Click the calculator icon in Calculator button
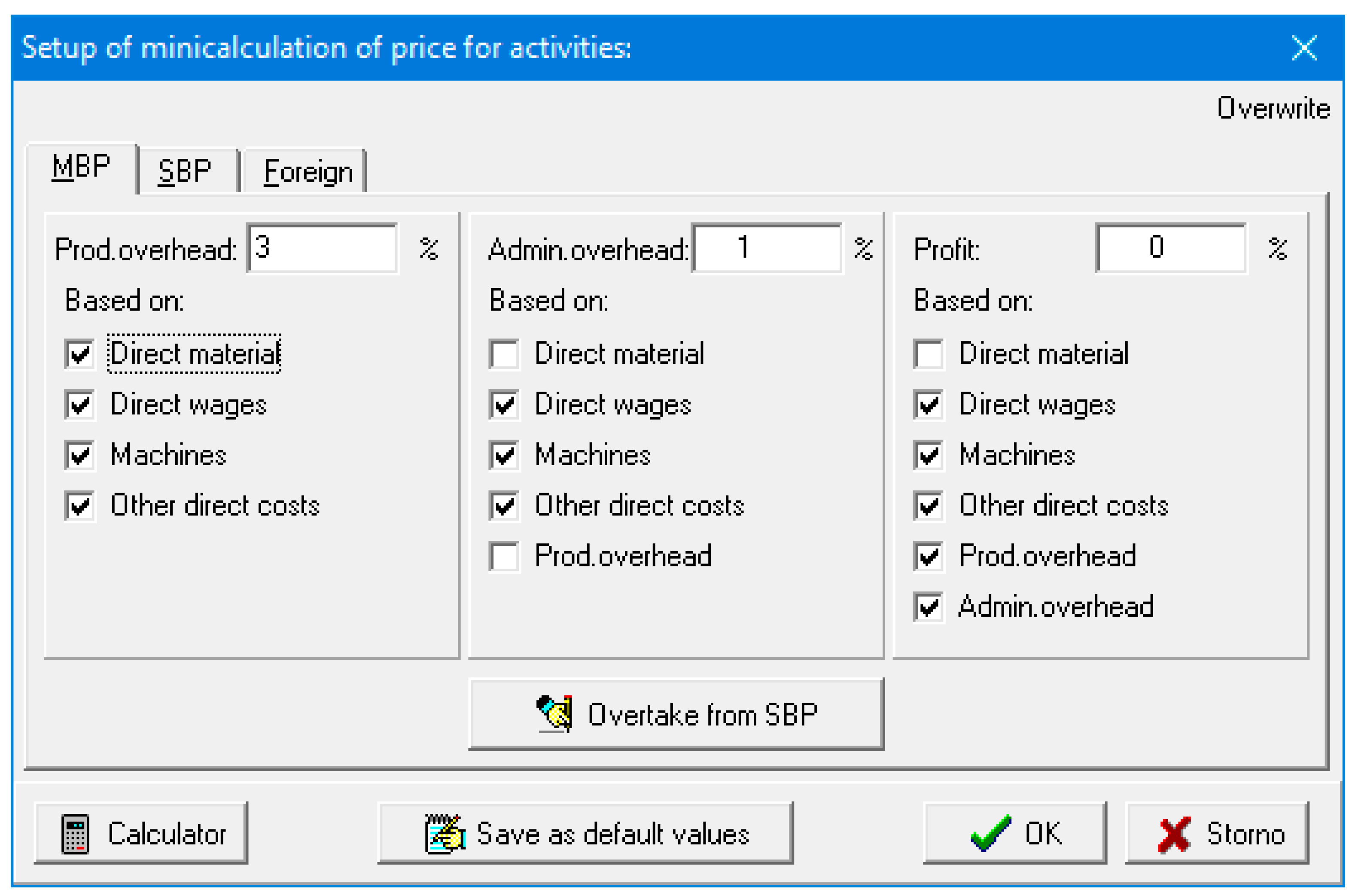Image resolution: width=1355 pixels, height=896 pixels. 75,834
